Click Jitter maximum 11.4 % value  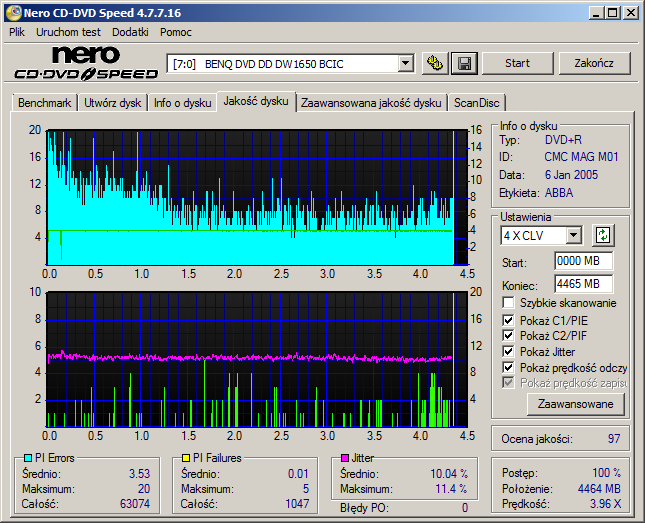pyautogui.click(x=451, y=489)
